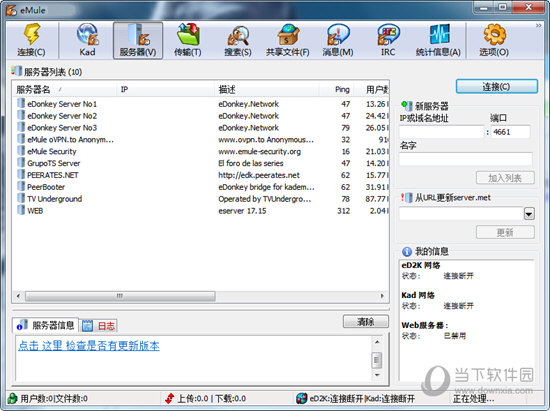Image resolution: width=550 pixels, height=411 pixels.
Task: Click the Update server.met button
Action: click(505, 232)
